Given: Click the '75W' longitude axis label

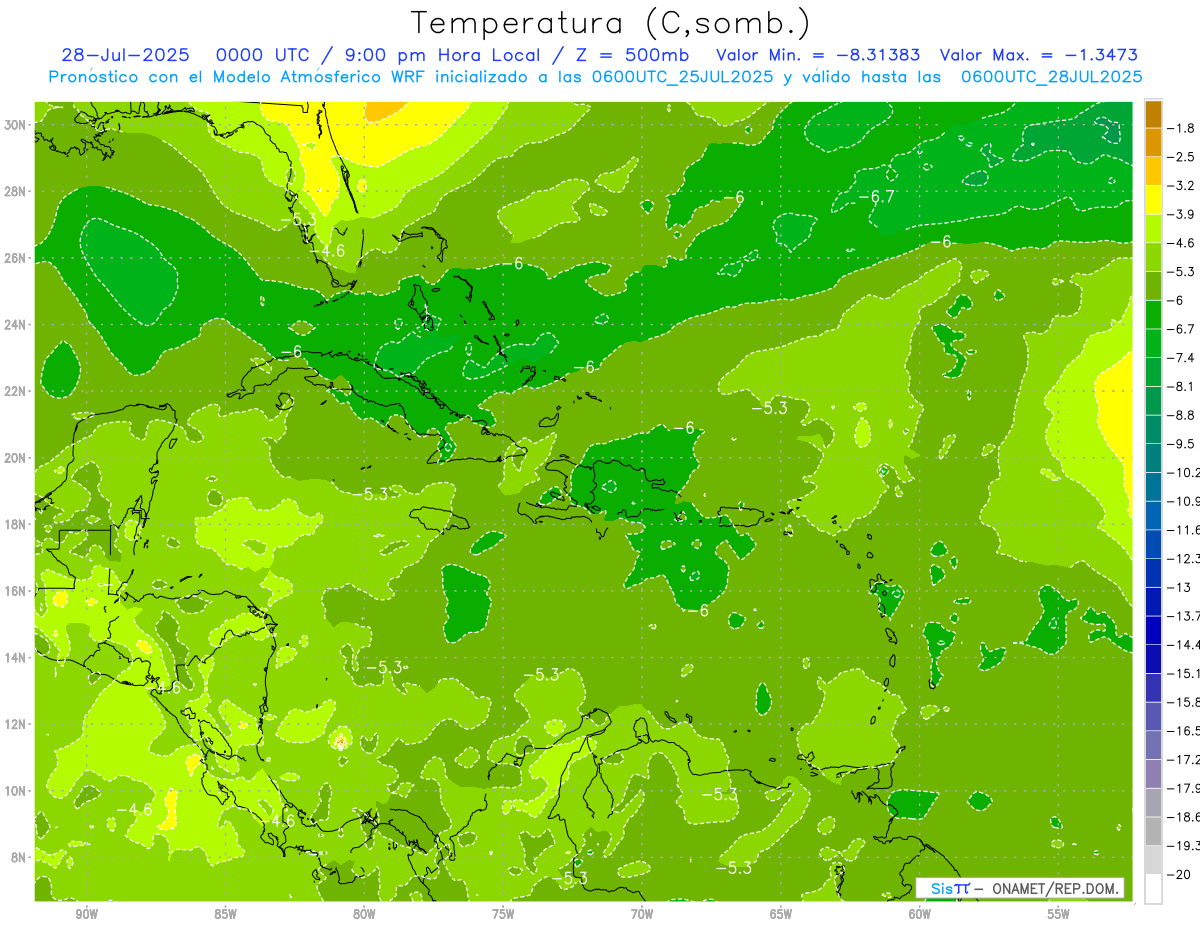Looking at the screenshot, I should [x=503, y=914].
